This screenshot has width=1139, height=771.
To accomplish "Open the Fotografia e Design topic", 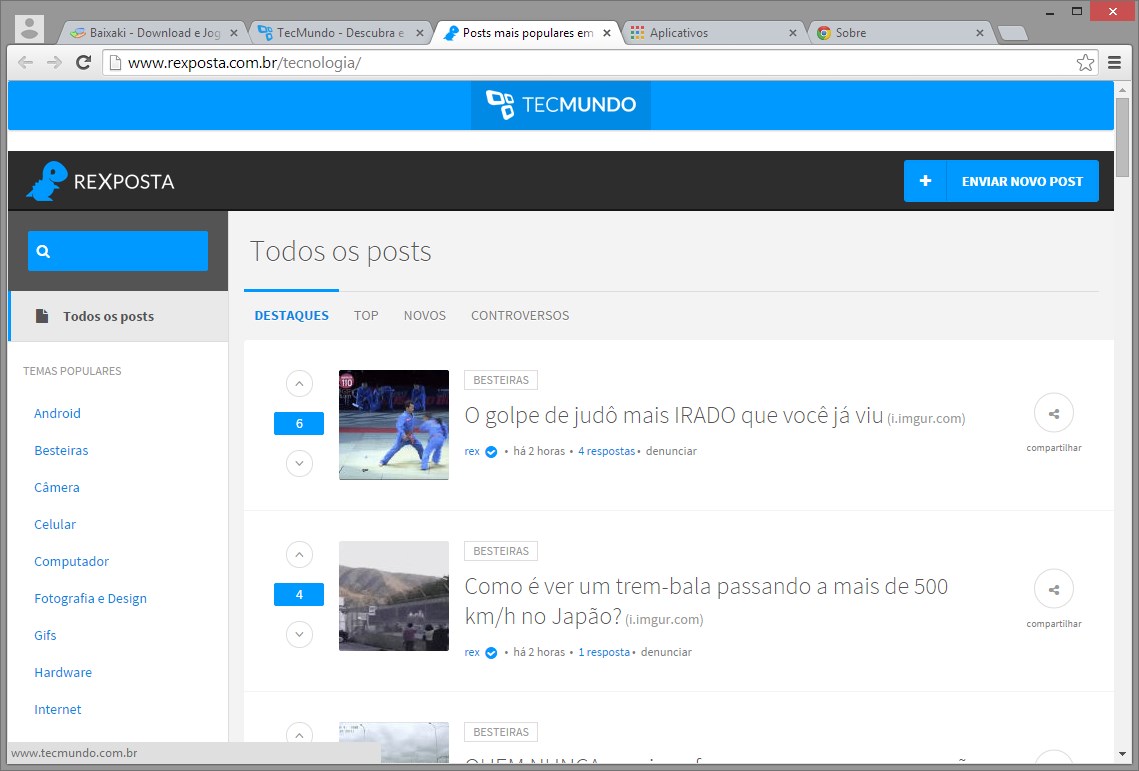I will coord(90,599).
